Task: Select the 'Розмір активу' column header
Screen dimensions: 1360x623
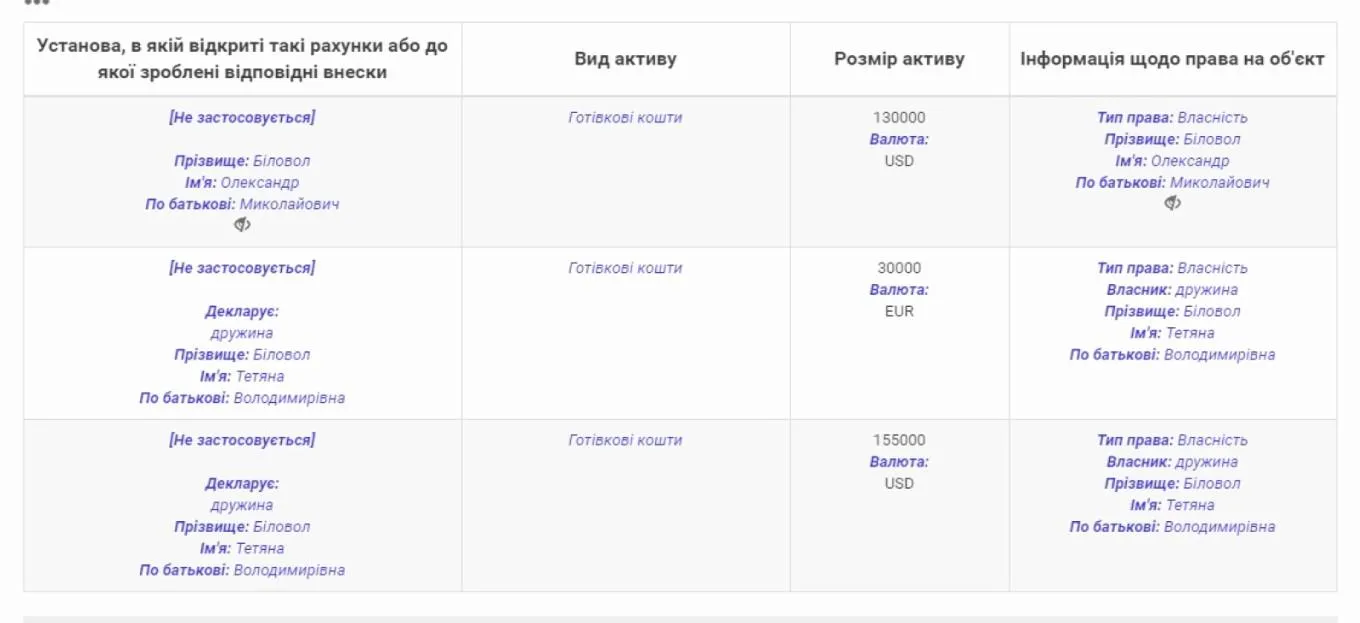Action: click(x=899, y=59)
